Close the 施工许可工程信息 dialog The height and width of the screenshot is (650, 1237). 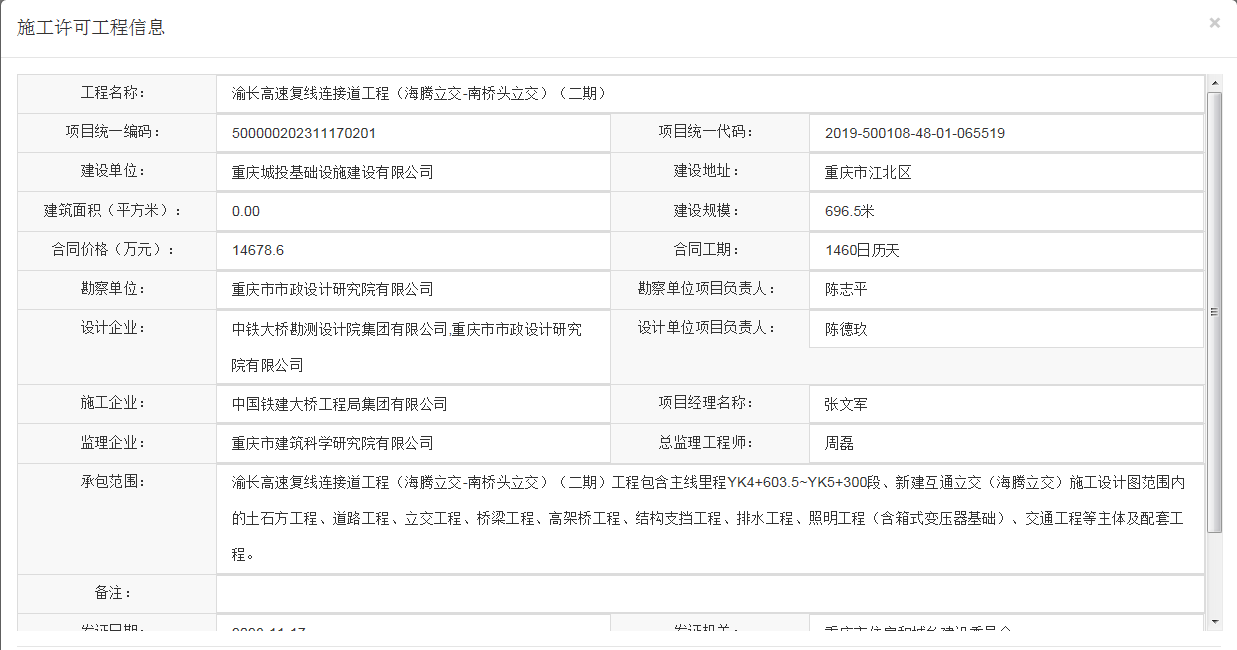1214,22
